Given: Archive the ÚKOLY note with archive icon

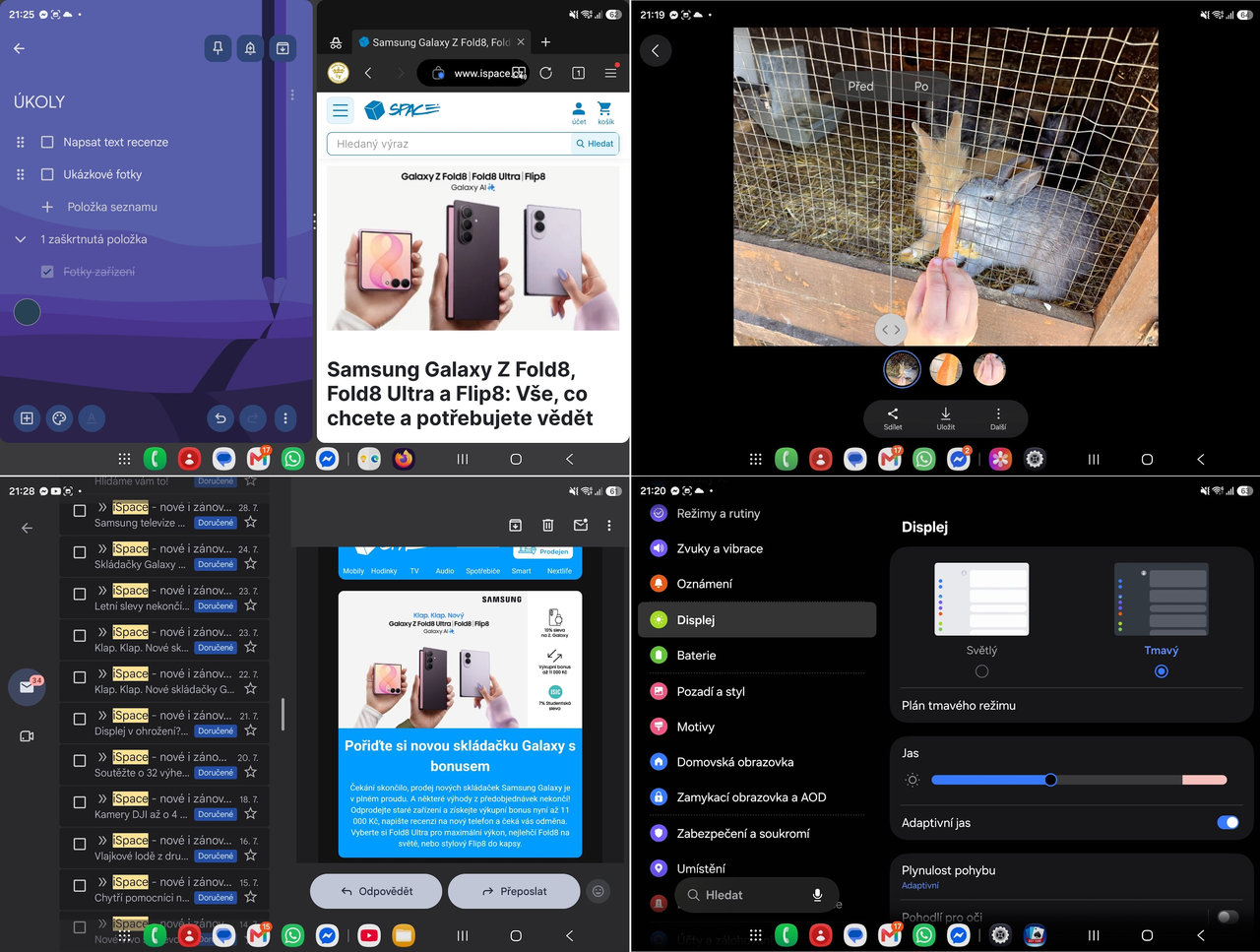Looking at the screenshot, I should [x=283, y=48].
